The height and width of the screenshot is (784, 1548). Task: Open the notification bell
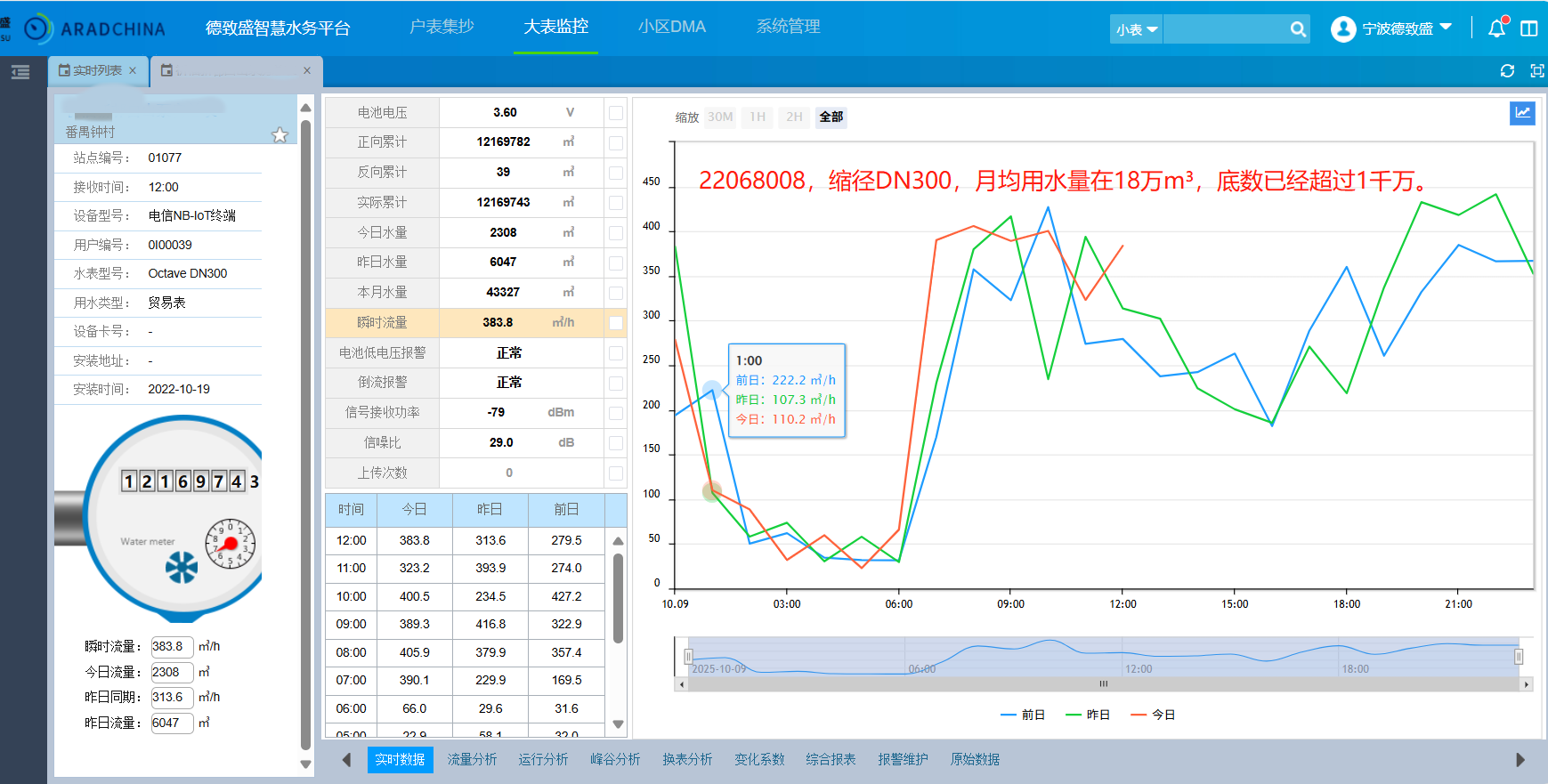point(1497,28)
